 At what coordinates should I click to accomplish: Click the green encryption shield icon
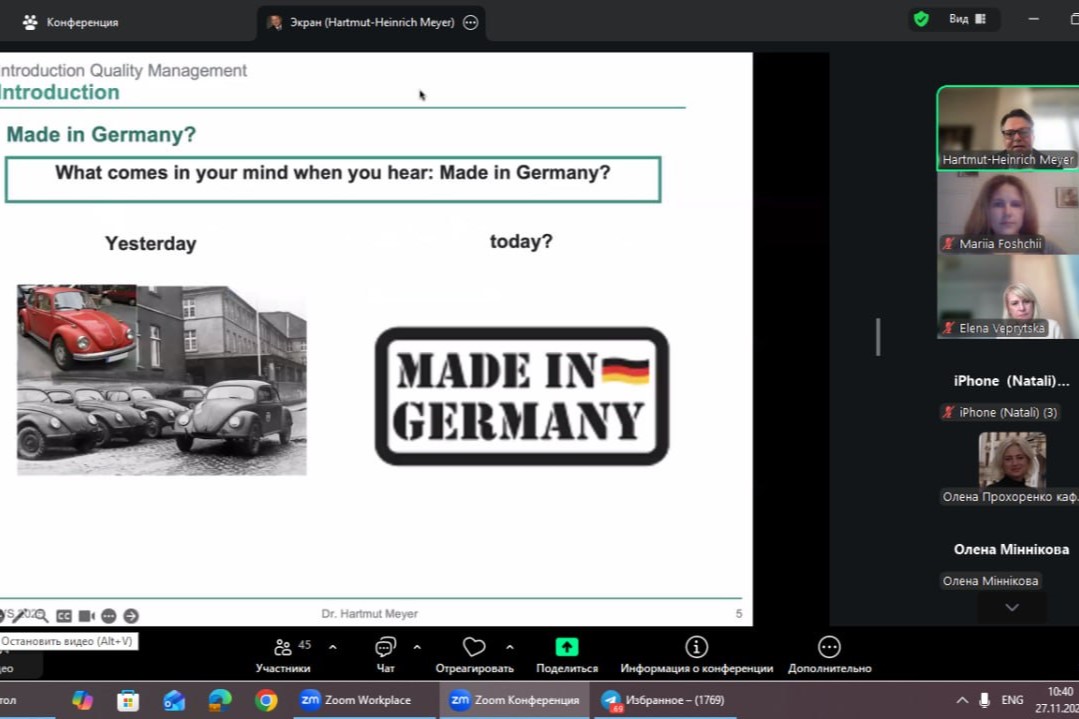921,19
